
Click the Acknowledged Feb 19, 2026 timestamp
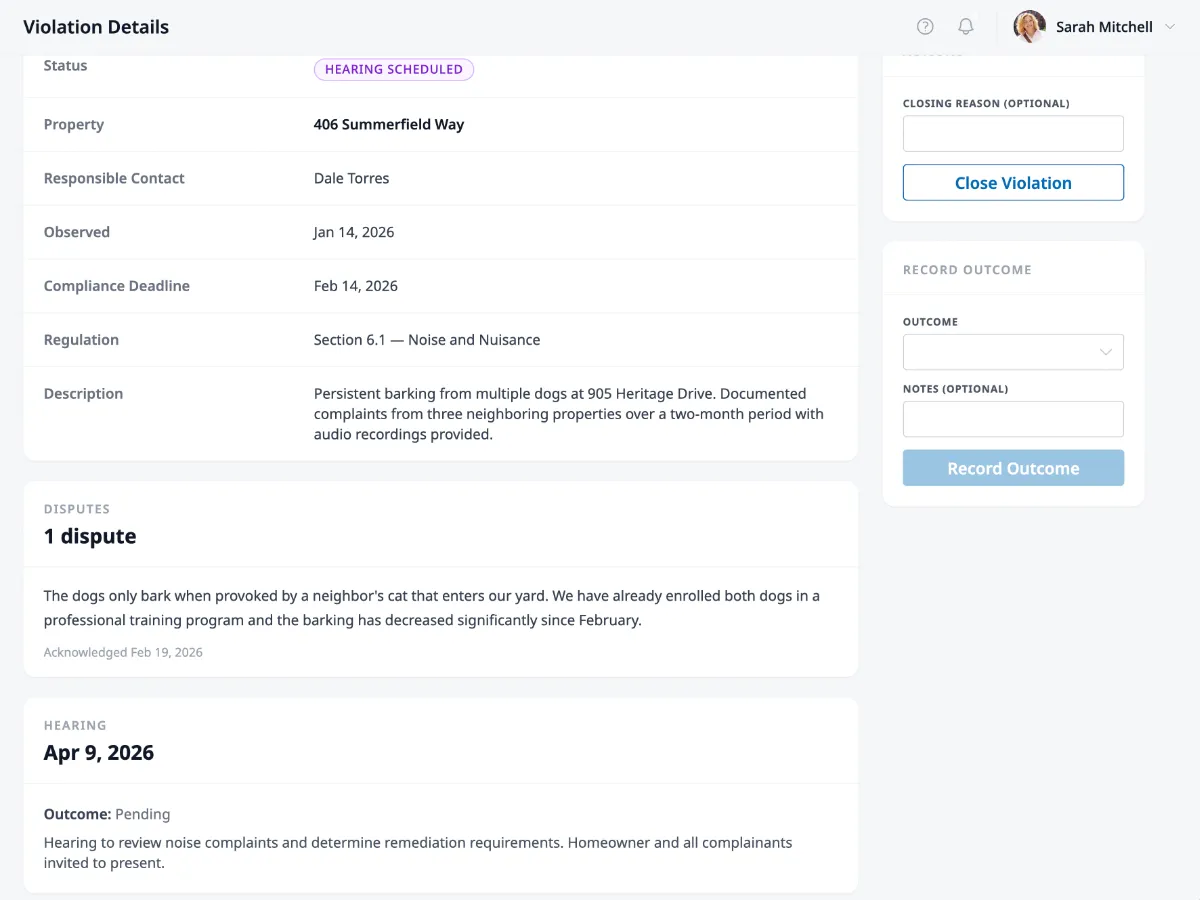click(123, 652)
